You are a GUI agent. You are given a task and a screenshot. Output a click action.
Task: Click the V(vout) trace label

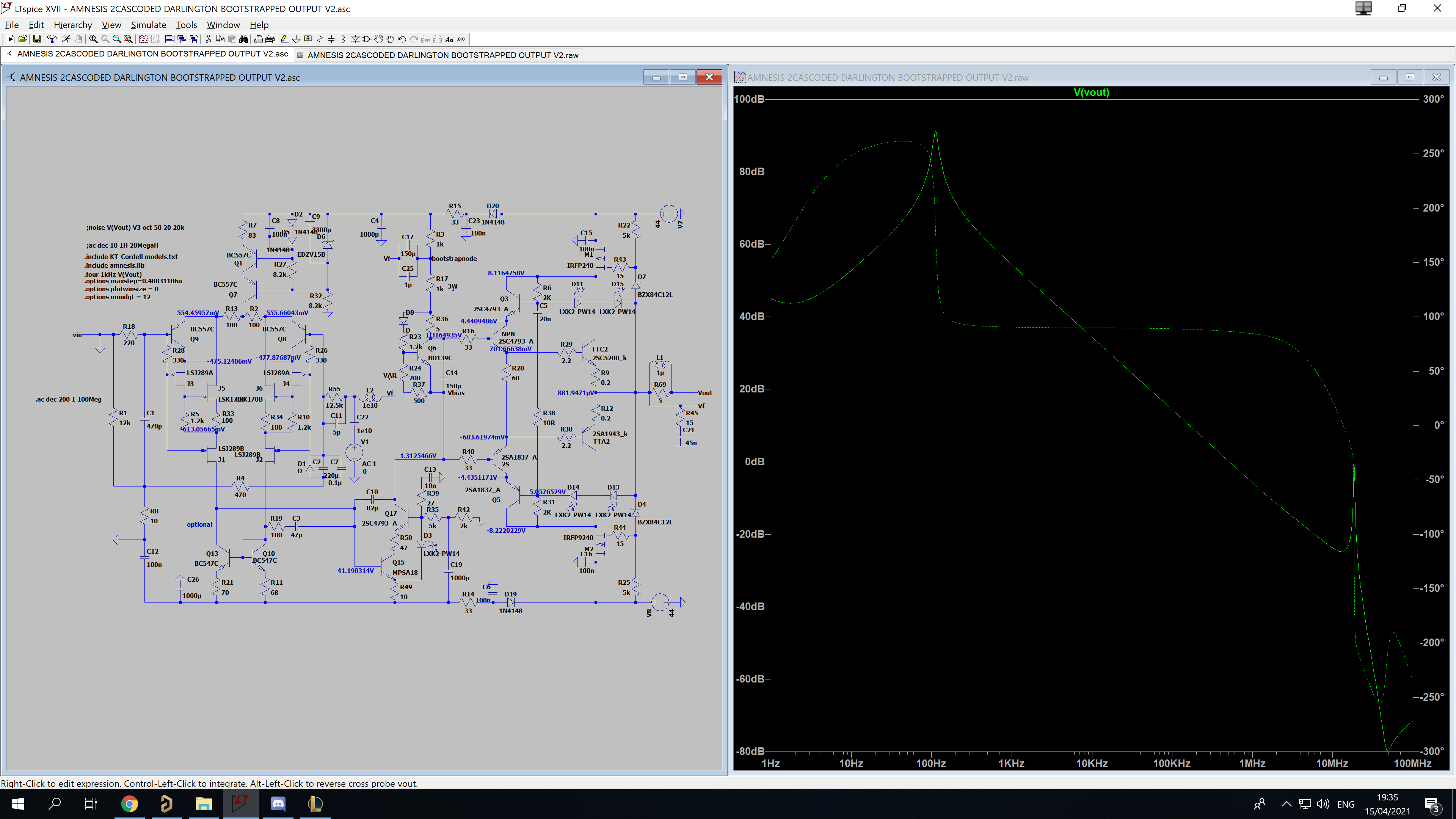pos(1091,92)
